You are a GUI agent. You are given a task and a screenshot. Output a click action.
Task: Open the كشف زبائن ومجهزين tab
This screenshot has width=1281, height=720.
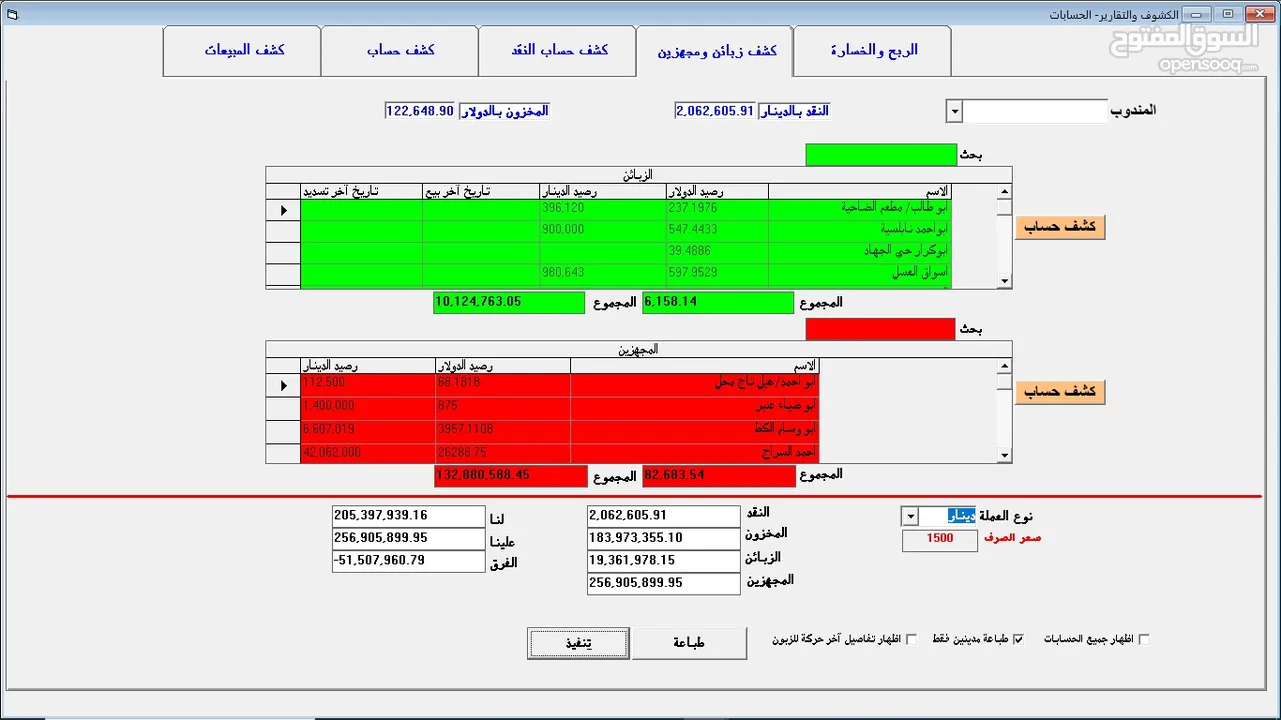click(715, 51)
